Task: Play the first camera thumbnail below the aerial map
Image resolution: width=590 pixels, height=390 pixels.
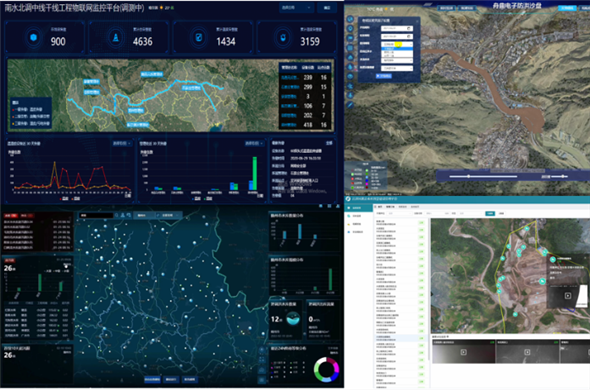Action: [x=464, y=352]
